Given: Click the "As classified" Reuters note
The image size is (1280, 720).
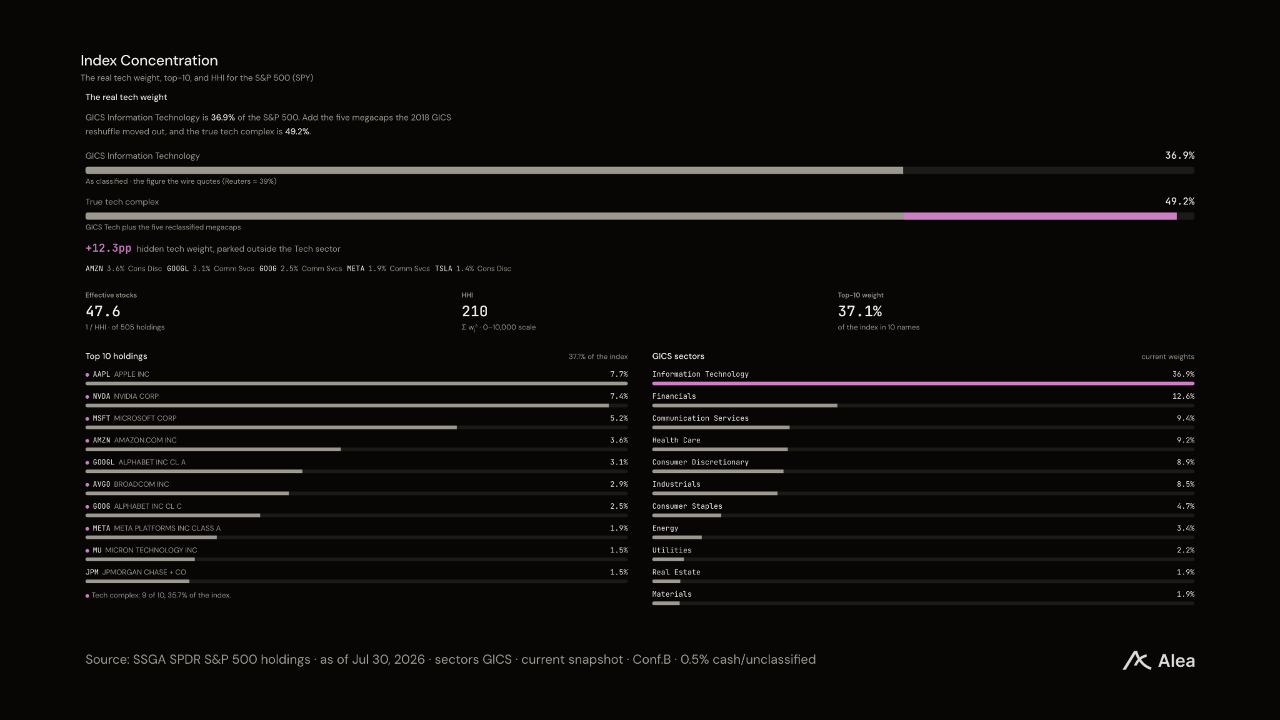Looking at the screenshot, I should (181, 181).
